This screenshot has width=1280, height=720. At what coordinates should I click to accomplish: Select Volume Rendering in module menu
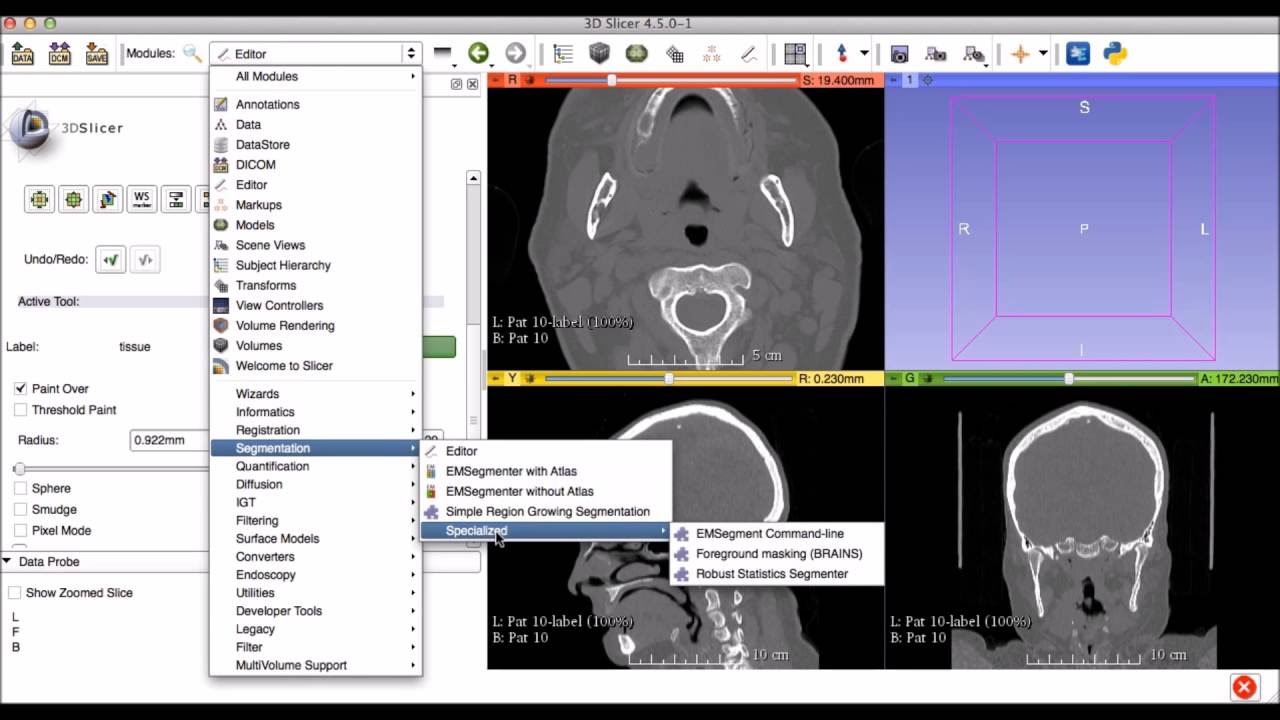[x=316, y=325]
